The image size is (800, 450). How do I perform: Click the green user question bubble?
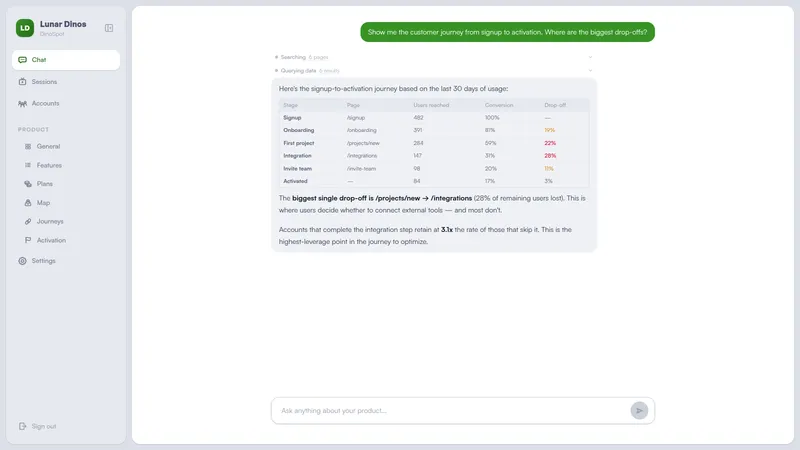point(507,32)
